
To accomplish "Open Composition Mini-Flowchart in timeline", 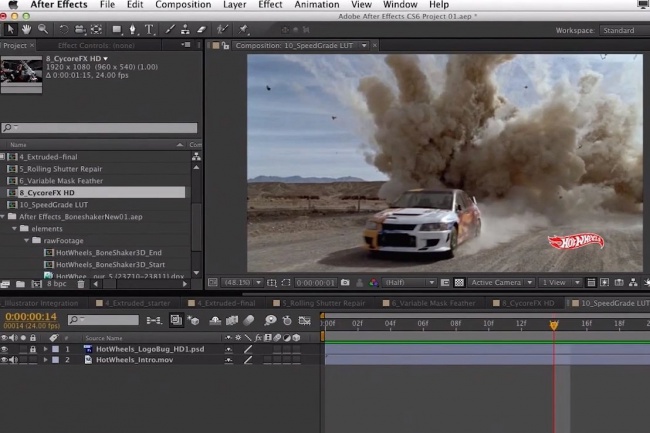I will [x=154, y=320].
